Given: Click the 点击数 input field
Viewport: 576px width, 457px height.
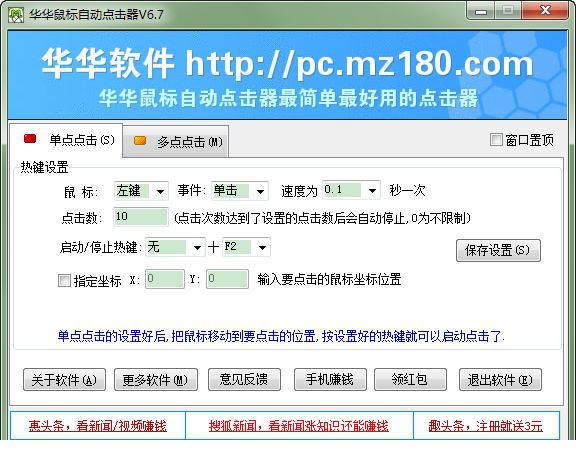Looking at the screenshot, I should 141,217.
